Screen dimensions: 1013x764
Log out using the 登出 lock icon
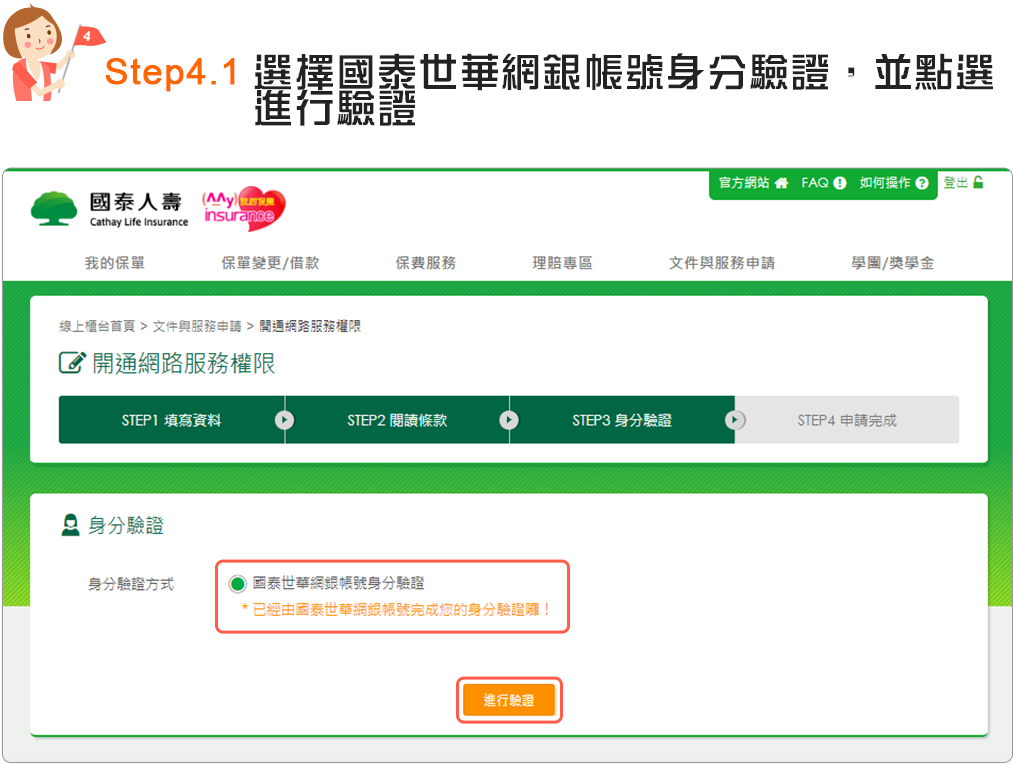pyautogui.click(x=977, y=182)
